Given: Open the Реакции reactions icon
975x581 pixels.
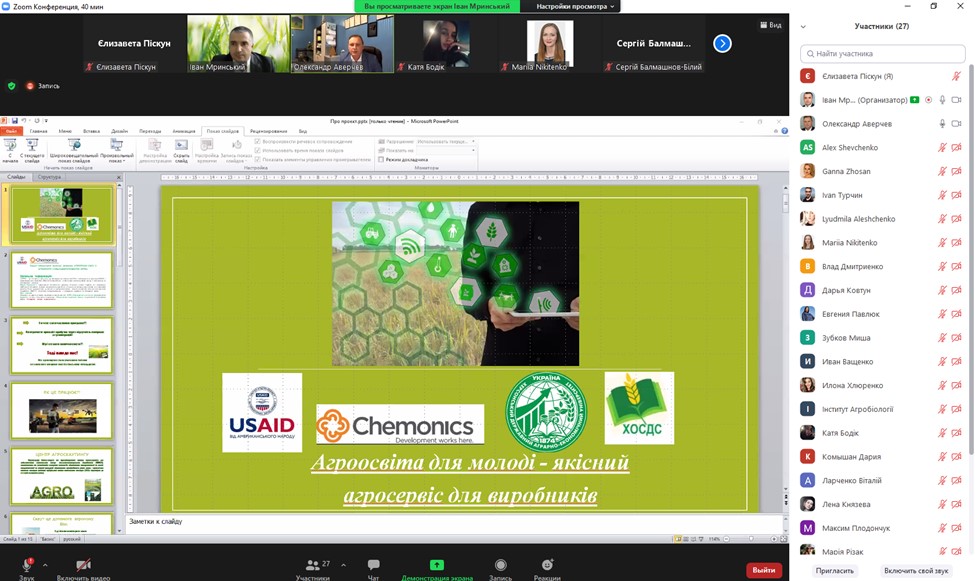Looking at the screenshot, I should tap(547, 565).
